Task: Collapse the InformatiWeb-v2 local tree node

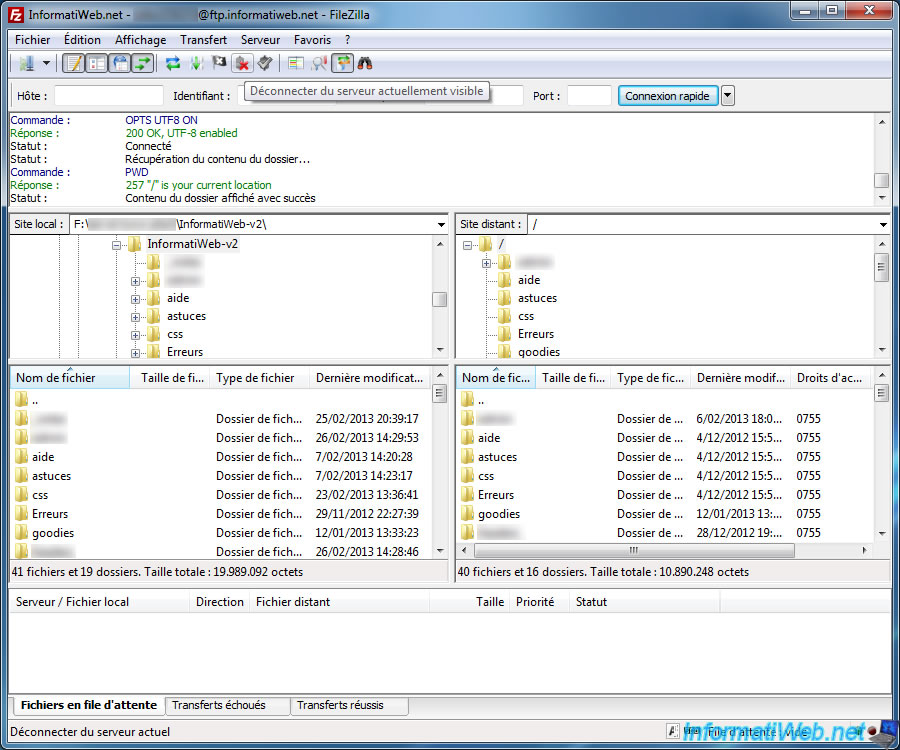Action: (117, 245)
